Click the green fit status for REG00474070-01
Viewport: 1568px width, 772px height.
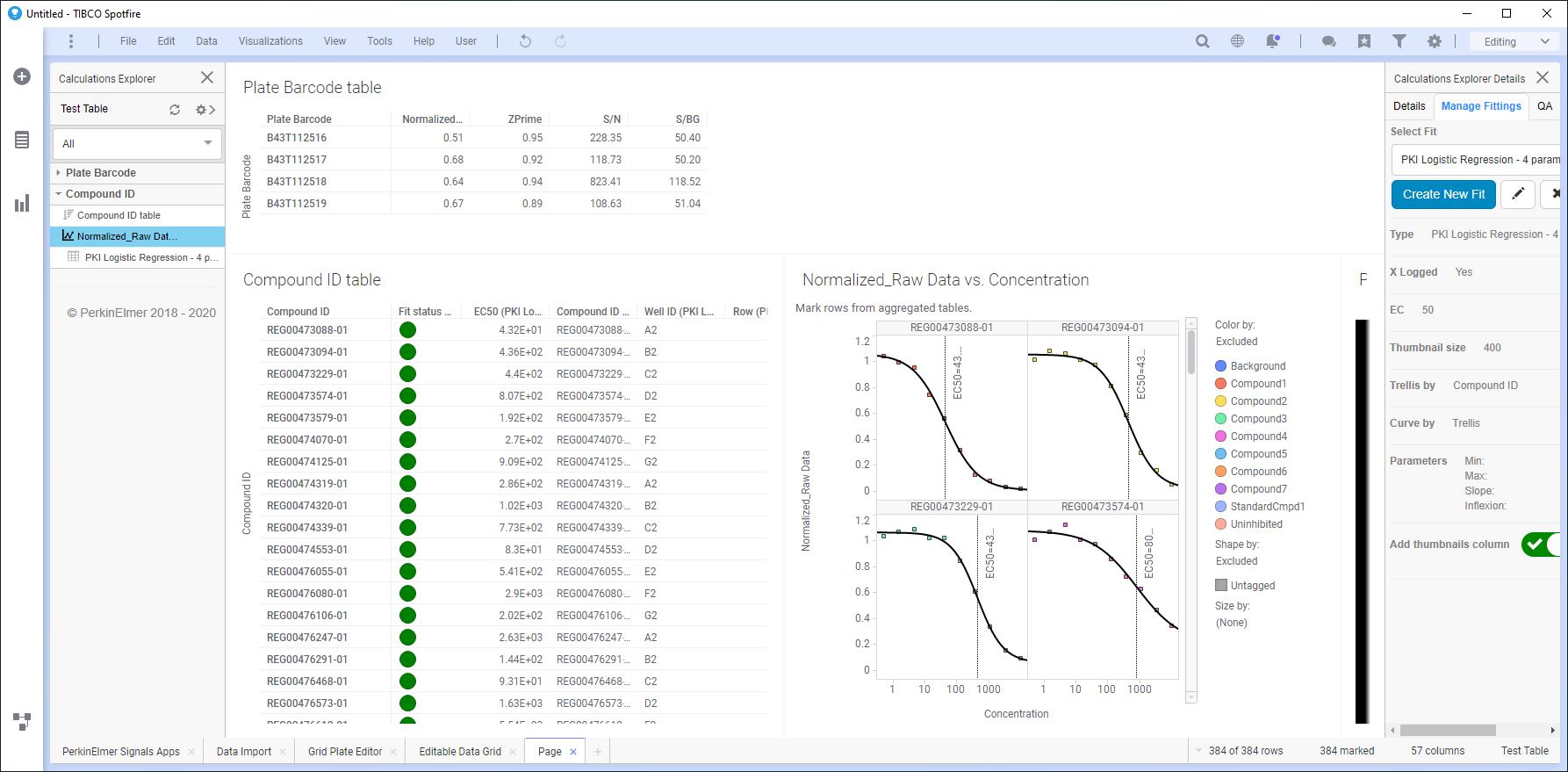[407, 440]
